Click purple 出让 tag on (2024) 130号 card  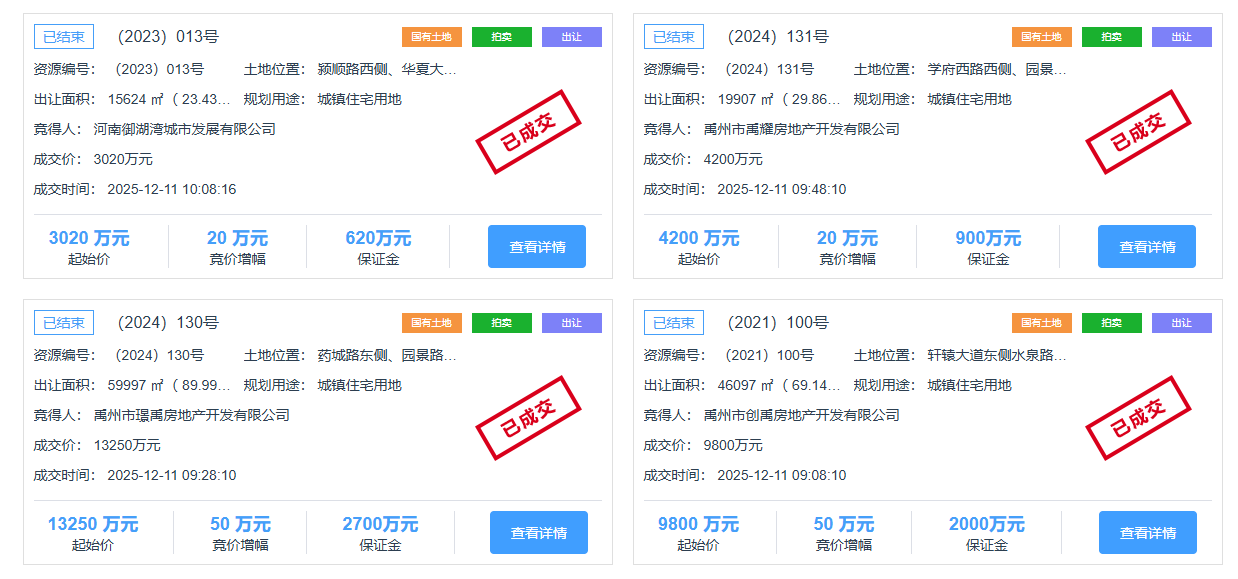pyautogui.click(x=571, y=323)
